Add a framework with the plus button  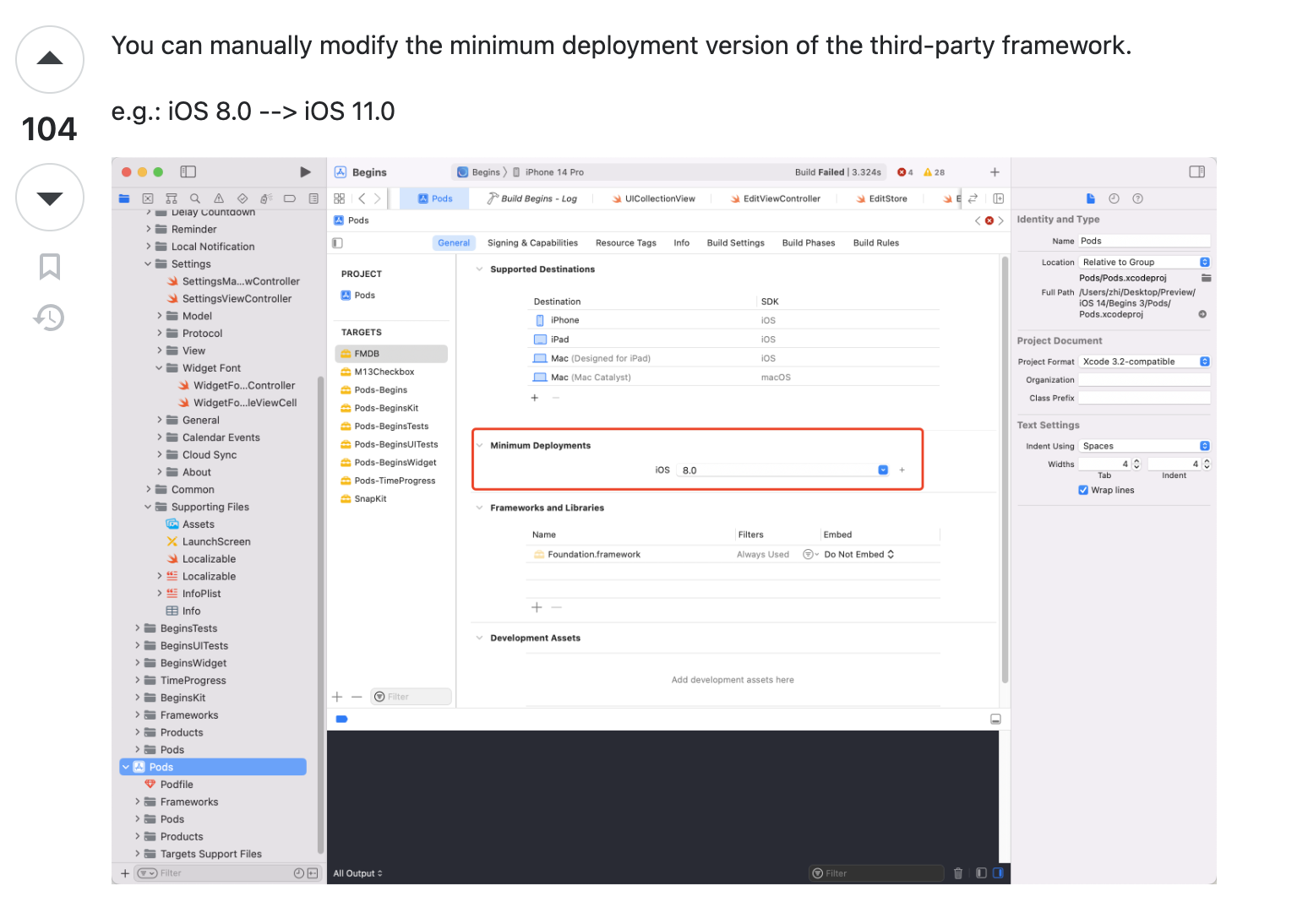point(536,607)
